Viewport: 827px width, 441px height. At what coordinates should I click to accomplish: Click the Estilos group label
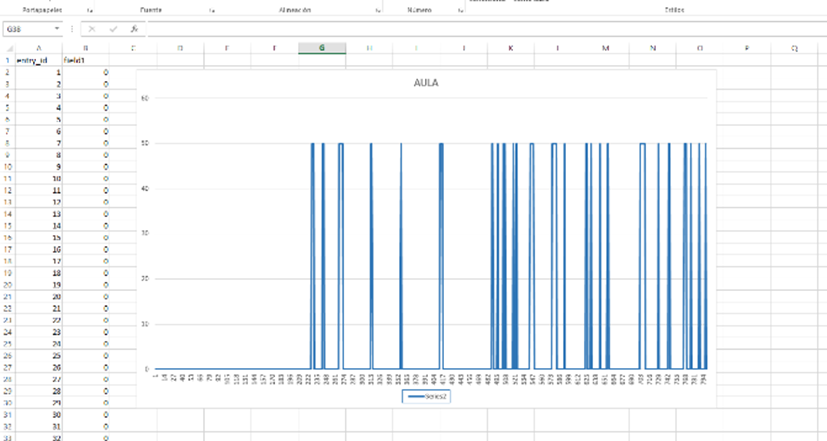pyautogui.click(x=674, y=10)
